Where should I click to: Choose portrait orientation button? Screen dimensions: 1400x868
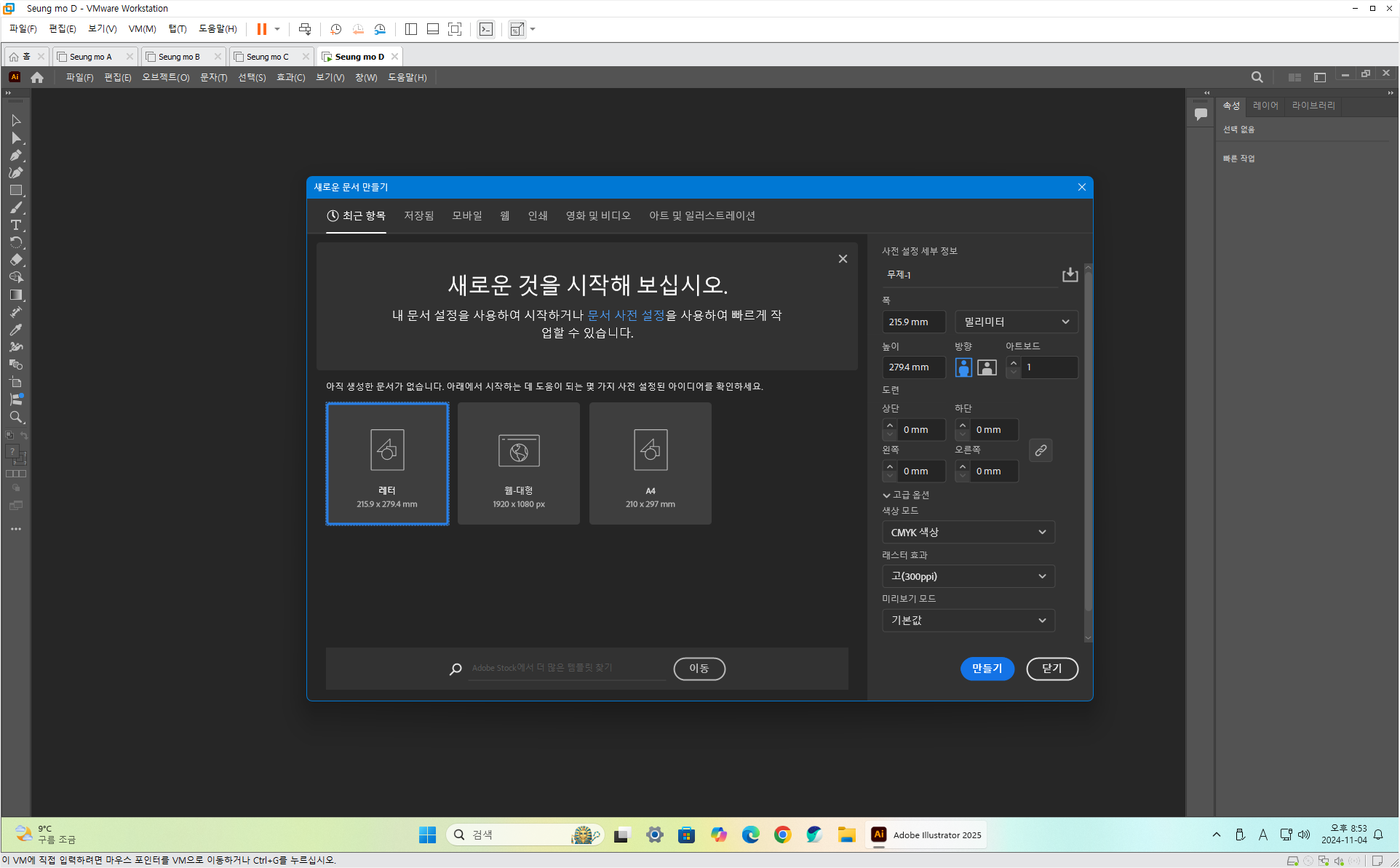[963, 367]
